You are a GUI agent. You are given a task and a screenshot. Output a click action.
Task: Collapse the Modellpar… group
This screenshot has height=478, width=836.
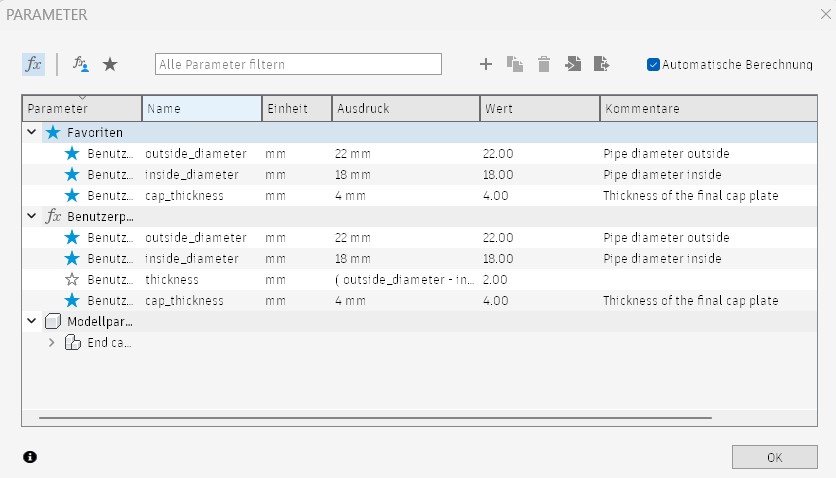point(31,321)
